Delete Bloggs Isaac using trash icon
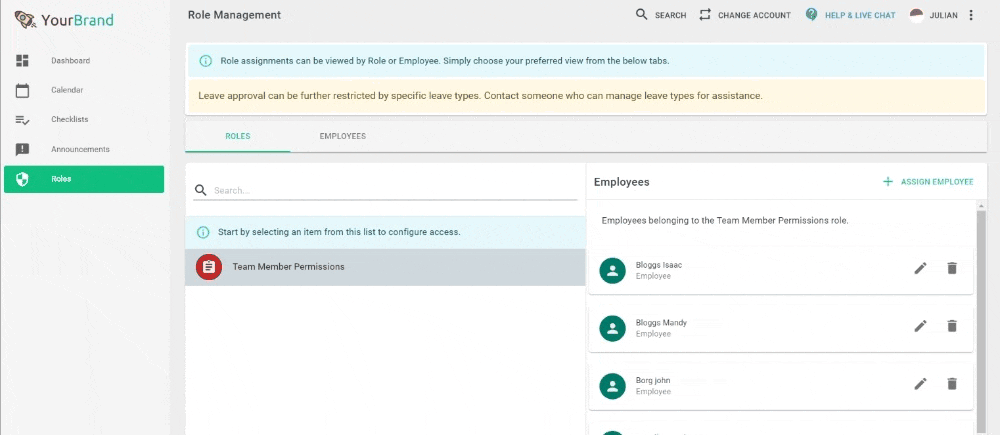 952,268
